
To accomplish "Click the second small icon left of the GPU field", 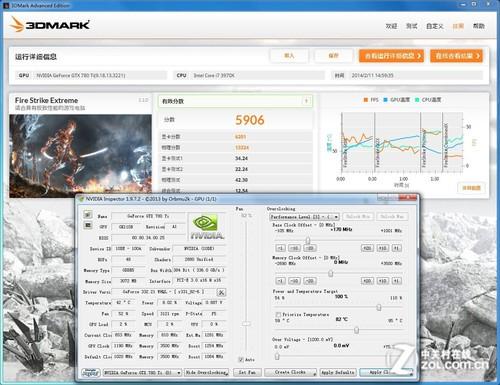I will (x=87, y=226).
